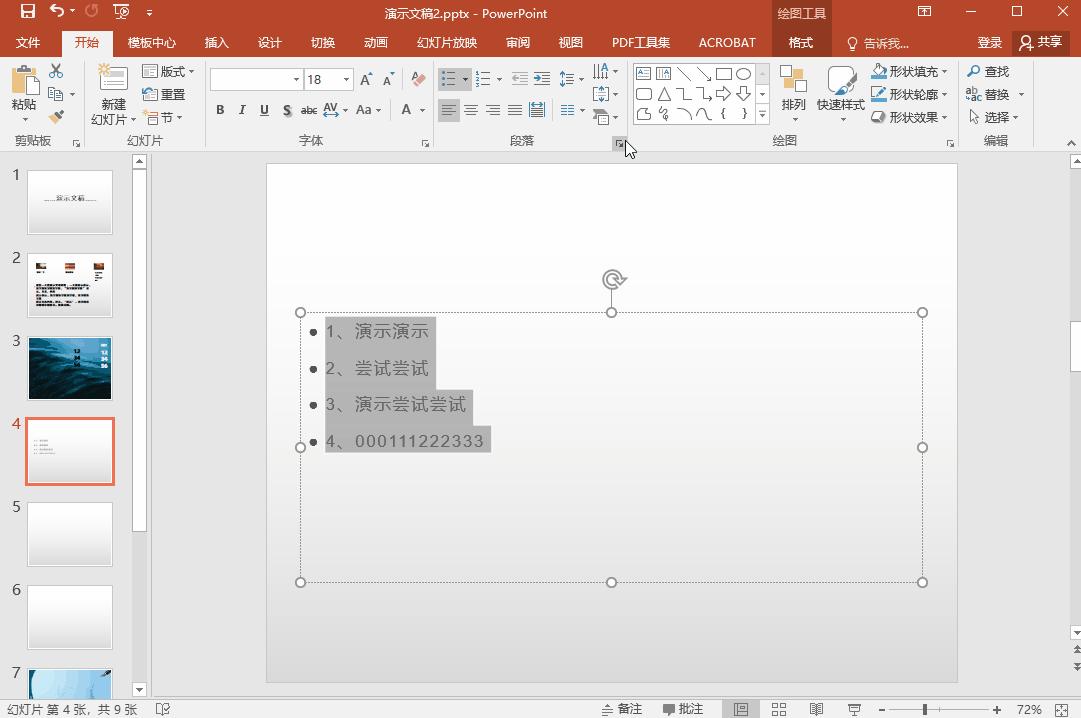This screenshot has width=1081, height=718.
Task: Click the Cut scissors icon
Action: [x=56, y=72]
